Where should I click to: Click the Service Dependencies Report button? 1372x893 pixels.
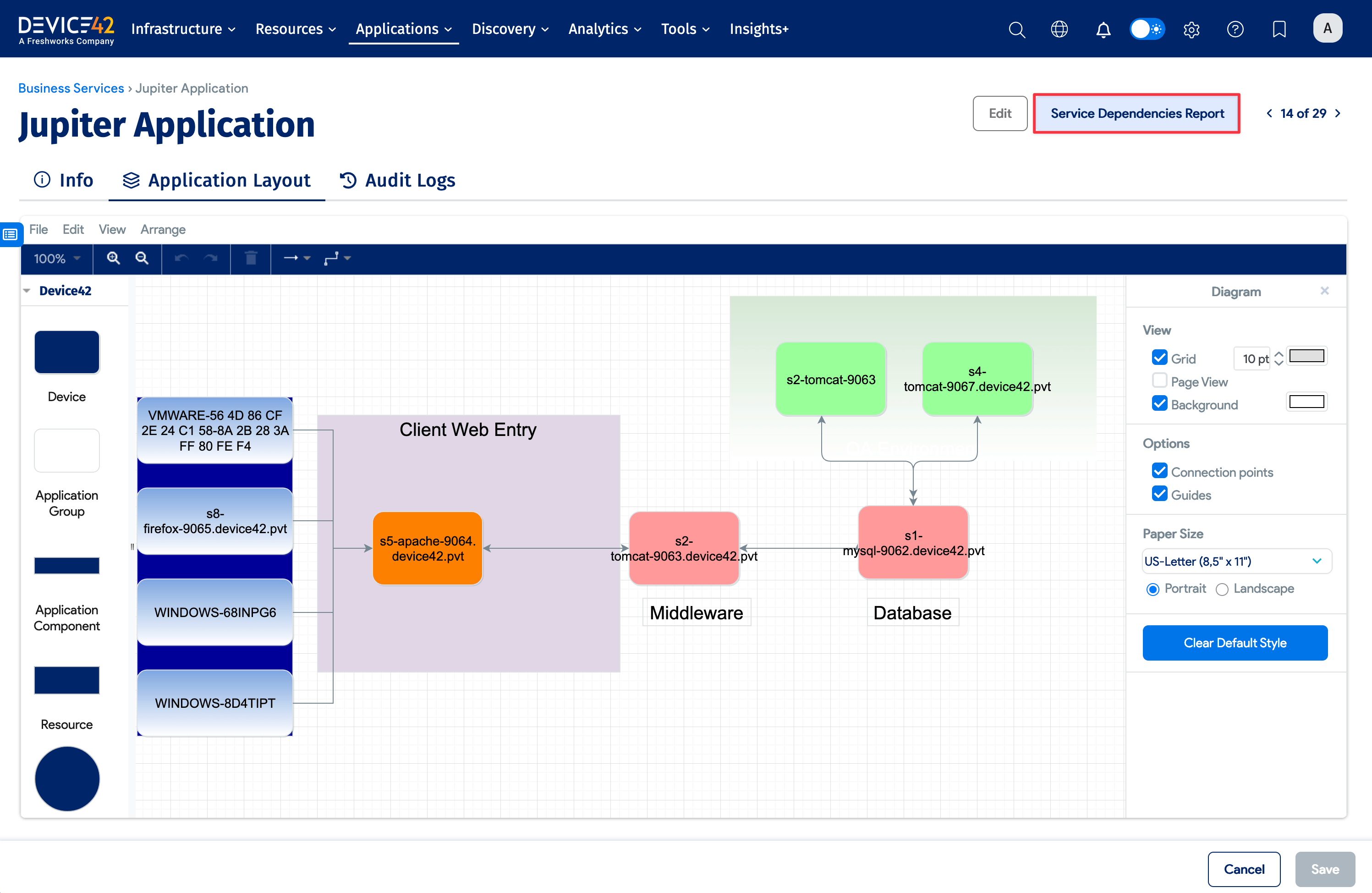pos(1137,114)
